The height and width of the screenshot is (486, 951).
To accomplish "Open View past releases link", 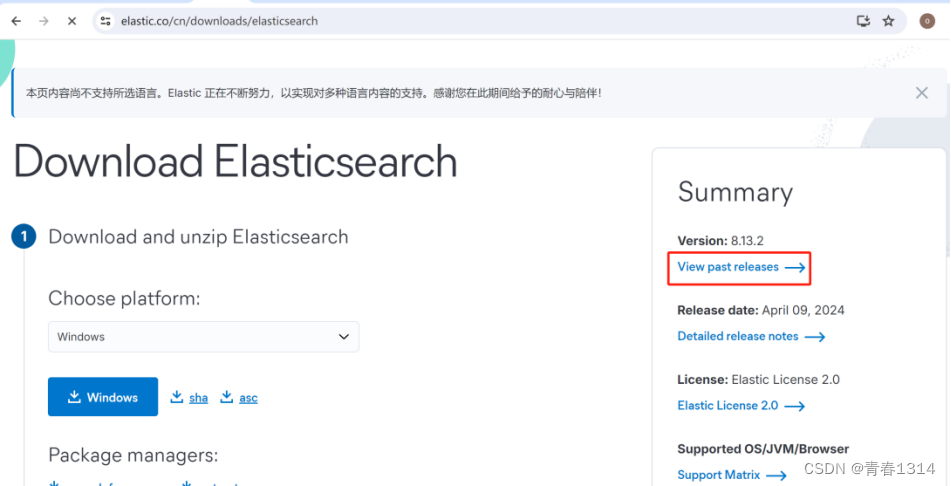I will 741,267.
